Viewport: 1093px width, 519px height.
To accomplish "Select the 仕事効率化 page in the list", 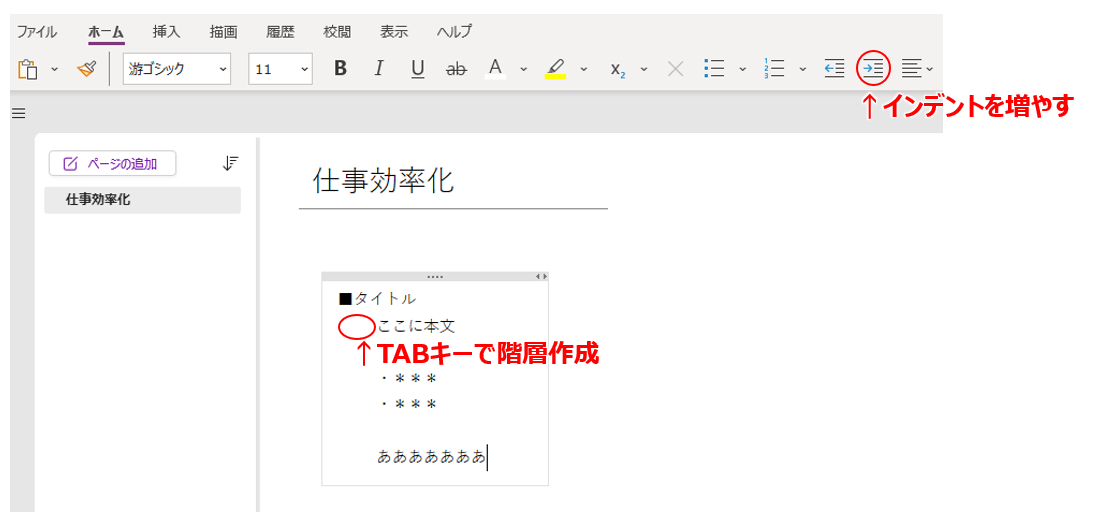I will tap(142, 200).
